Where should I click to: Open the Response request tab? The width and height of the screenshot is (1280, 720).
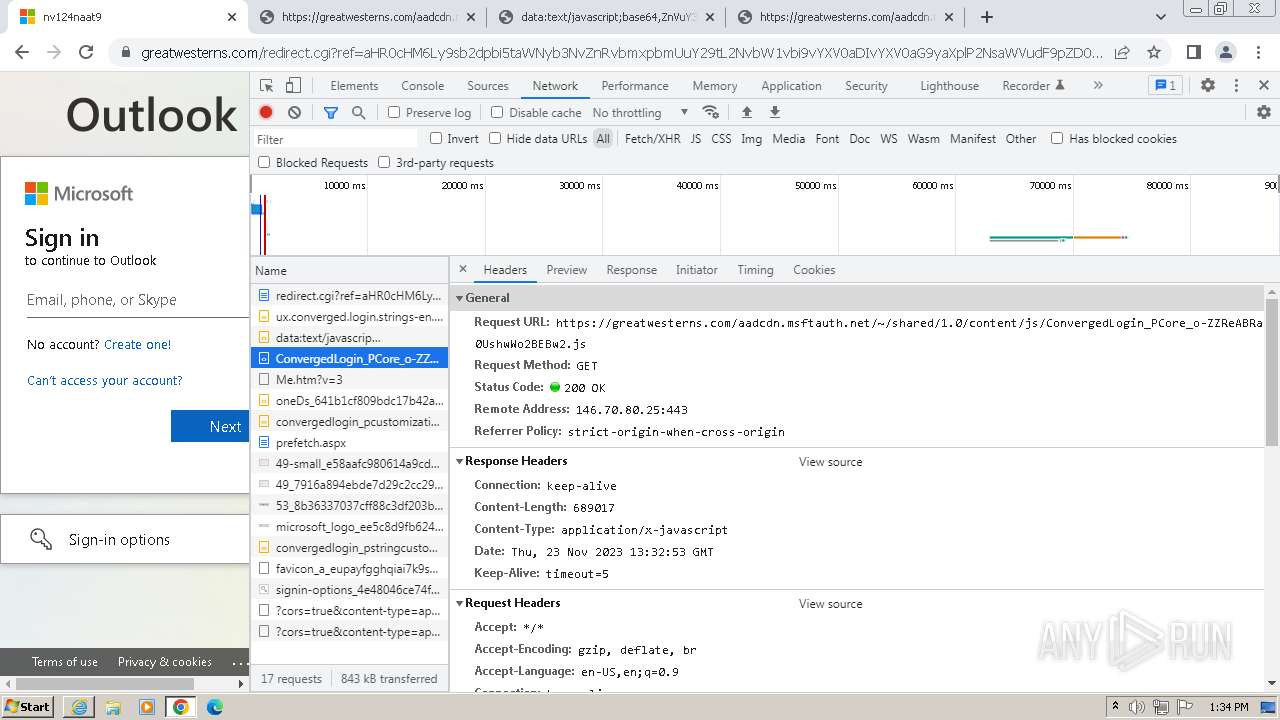[x=632, y=270]
